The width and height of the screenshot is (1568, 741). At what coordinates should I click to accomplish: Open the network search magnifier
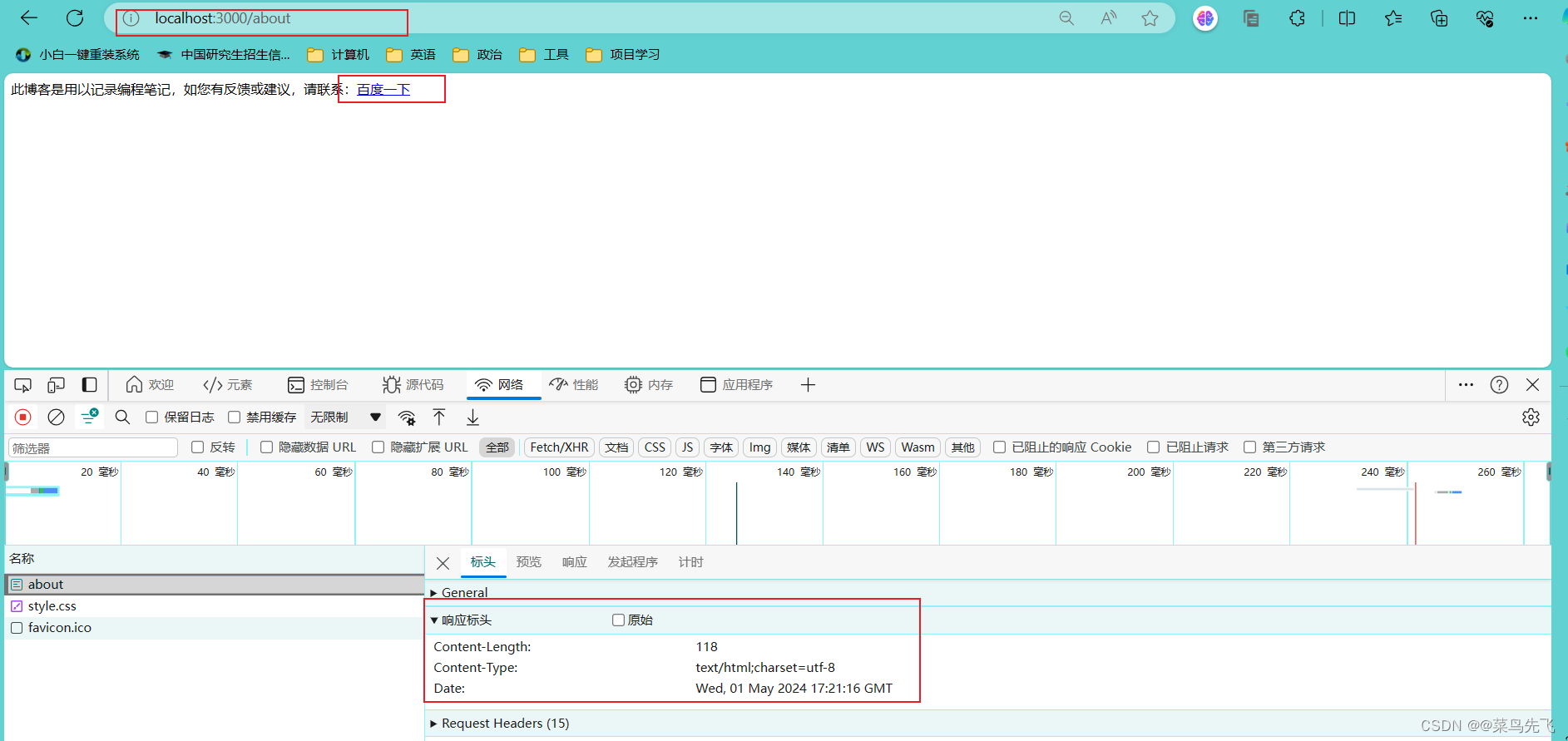(122, 417)
